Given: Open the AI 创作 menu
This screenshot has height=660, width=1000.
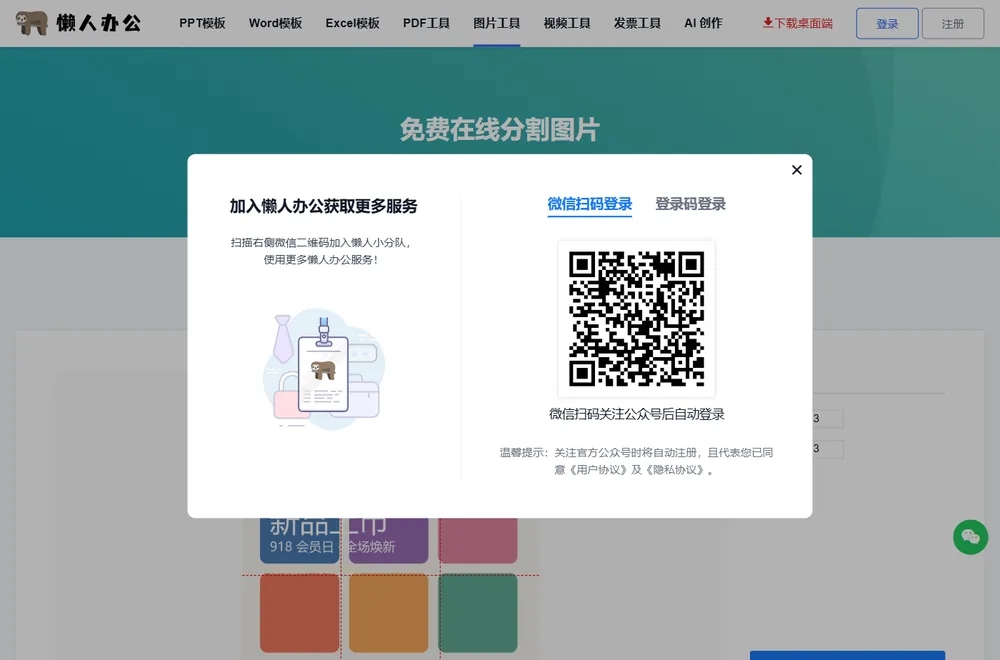Looking at the screenshot, I should (703, 23).
